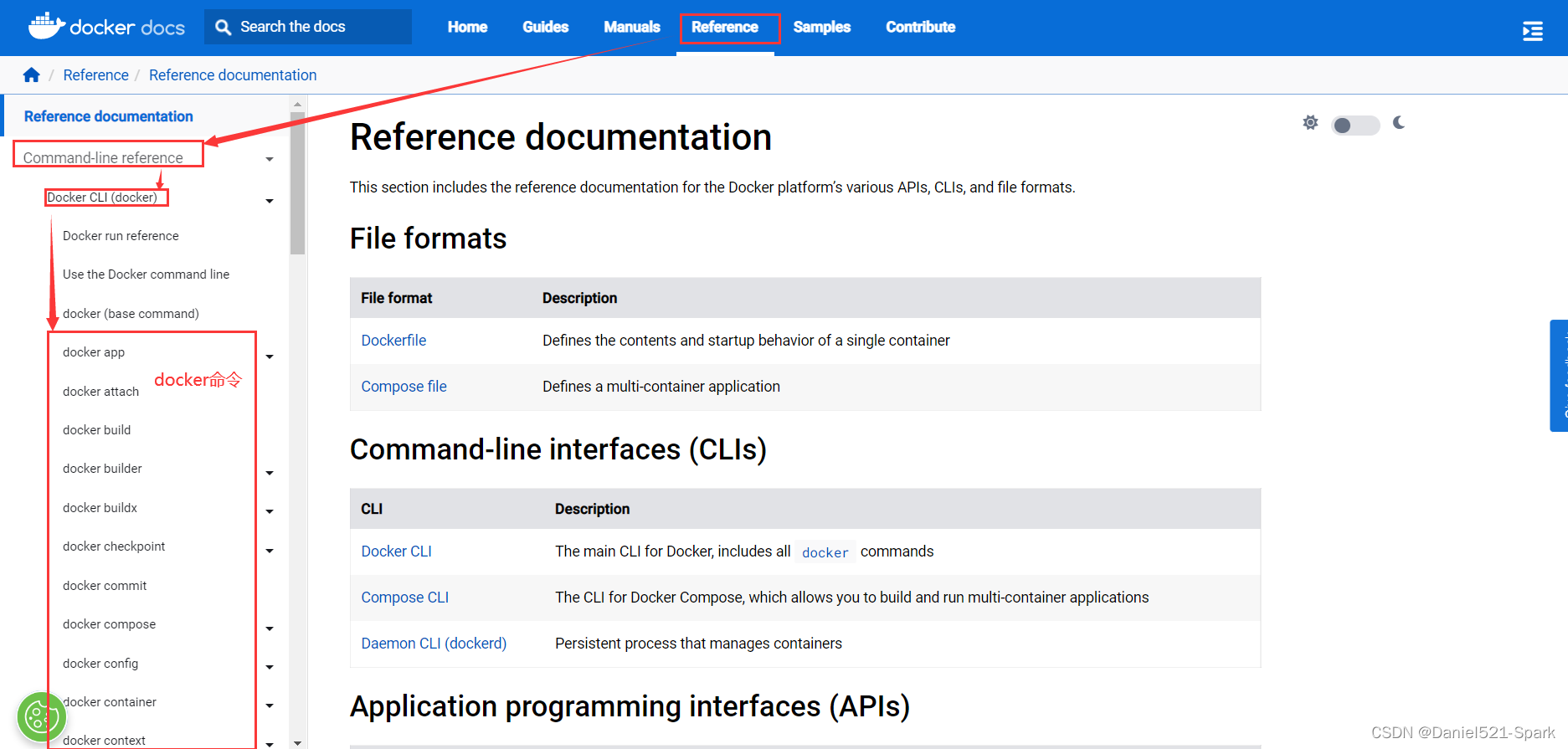Viewport: 1568px width, 749px height.
Task: Click the sun light-mode icon
Action: click(1310, 123)
